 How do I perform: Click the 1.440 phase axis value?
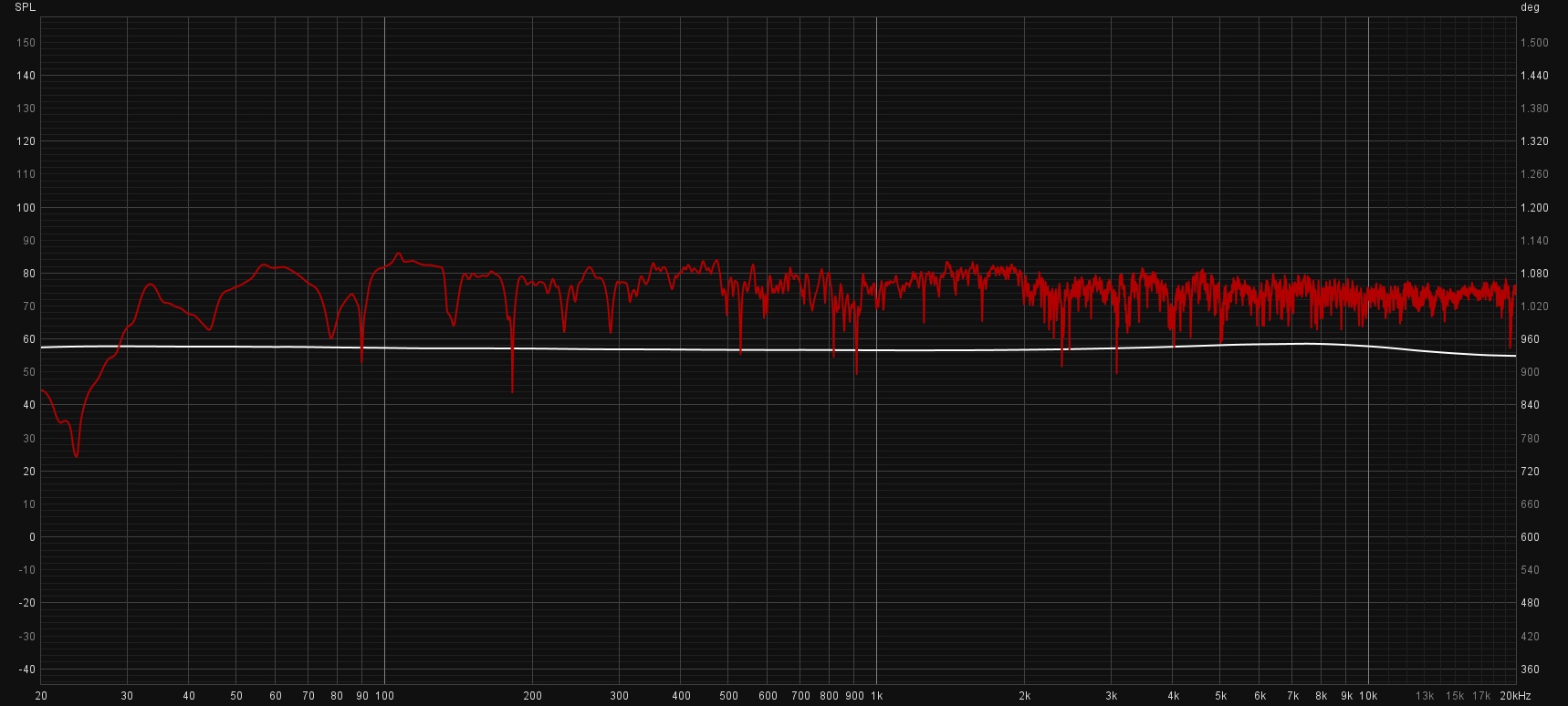click(x=1534, y=76)
